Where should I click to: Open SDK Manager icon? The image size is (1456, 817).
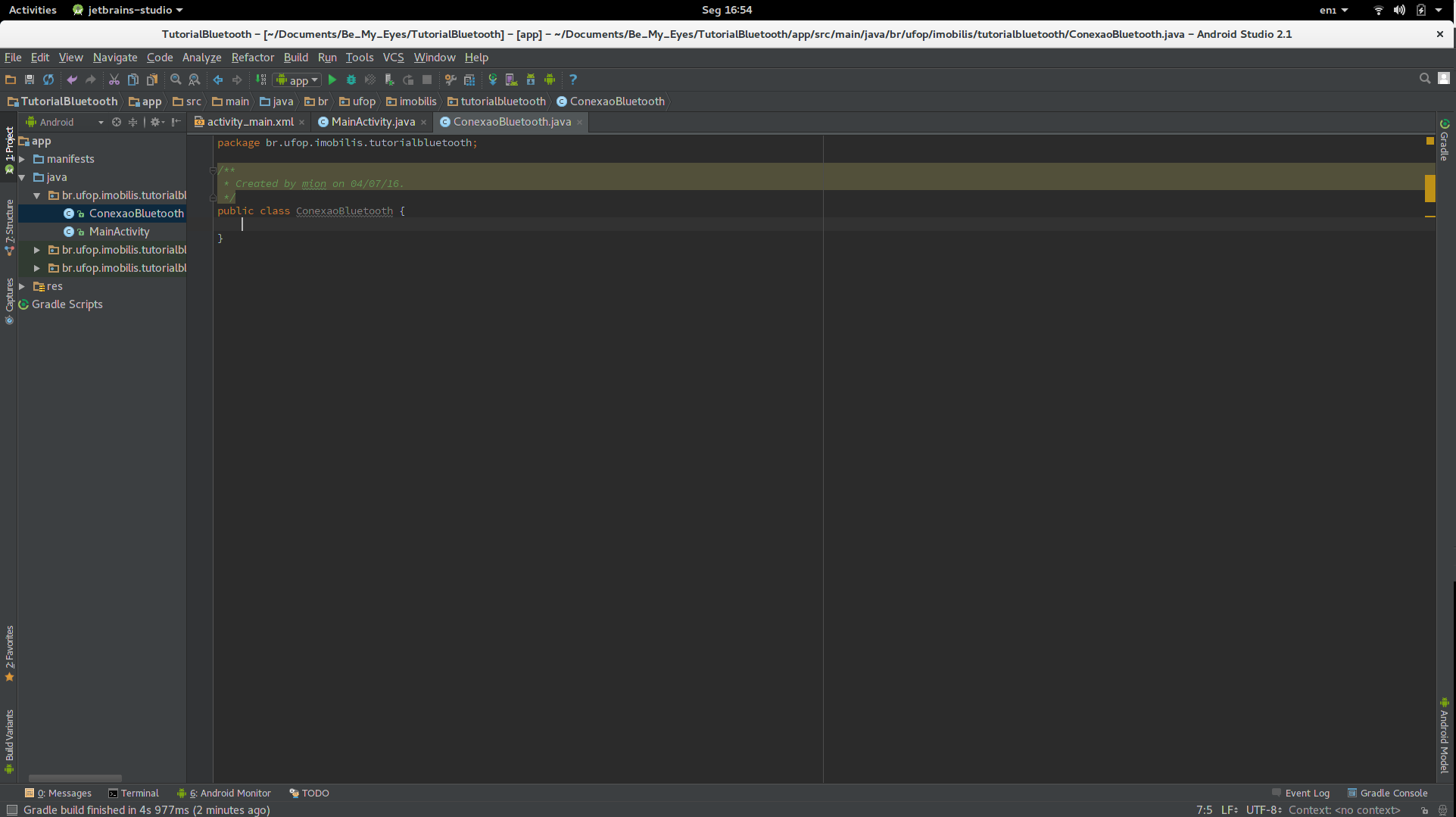pyautogui.click(x=531, y=80)
